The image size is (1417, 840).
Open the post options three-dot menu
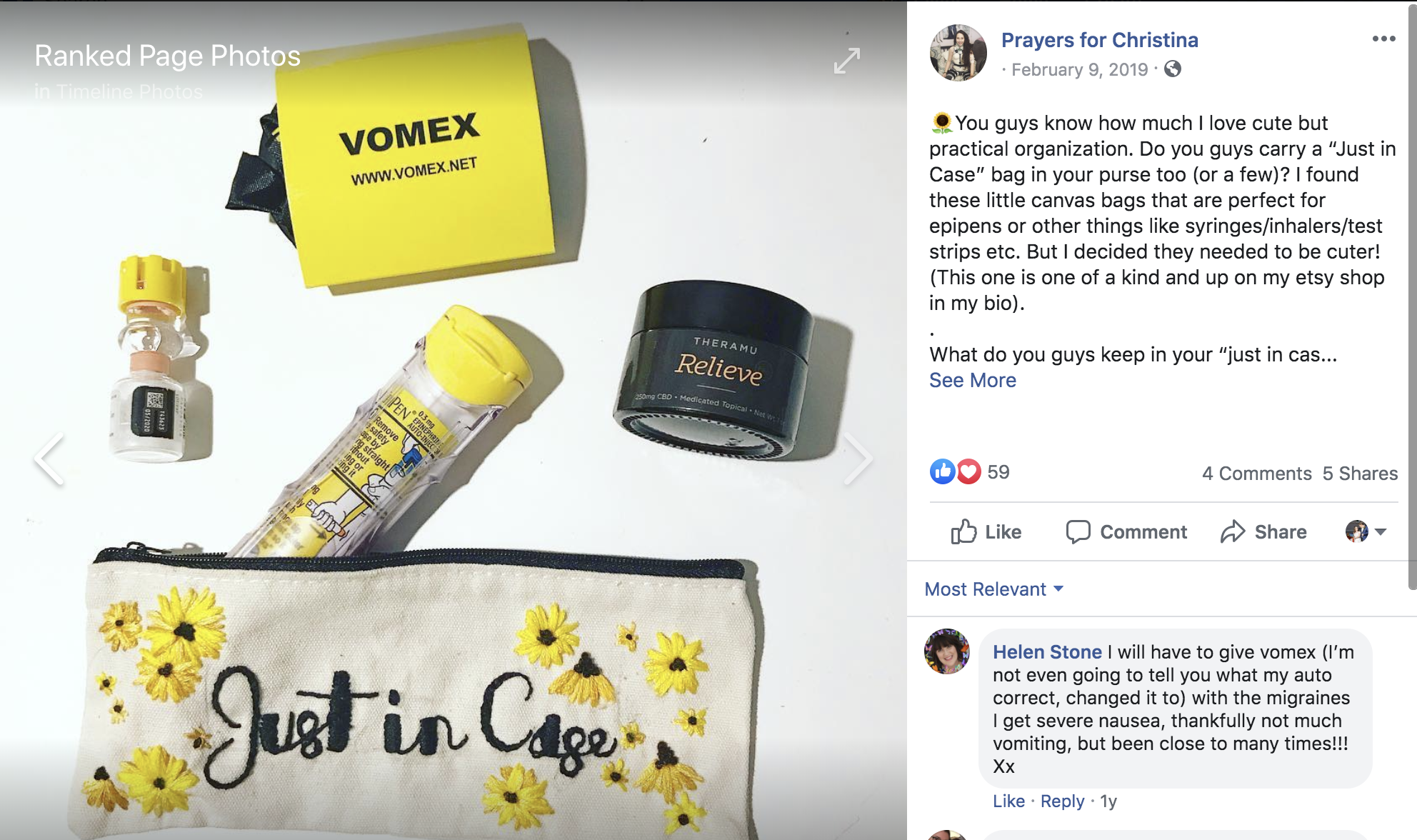tap(1383, 39)
